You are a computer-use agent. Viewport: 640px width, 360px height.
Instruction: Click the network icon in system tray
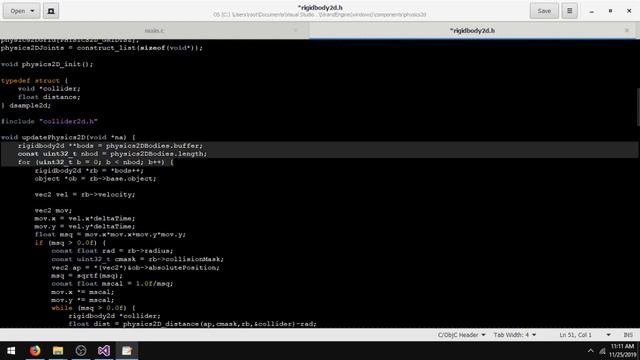(602, 351)
